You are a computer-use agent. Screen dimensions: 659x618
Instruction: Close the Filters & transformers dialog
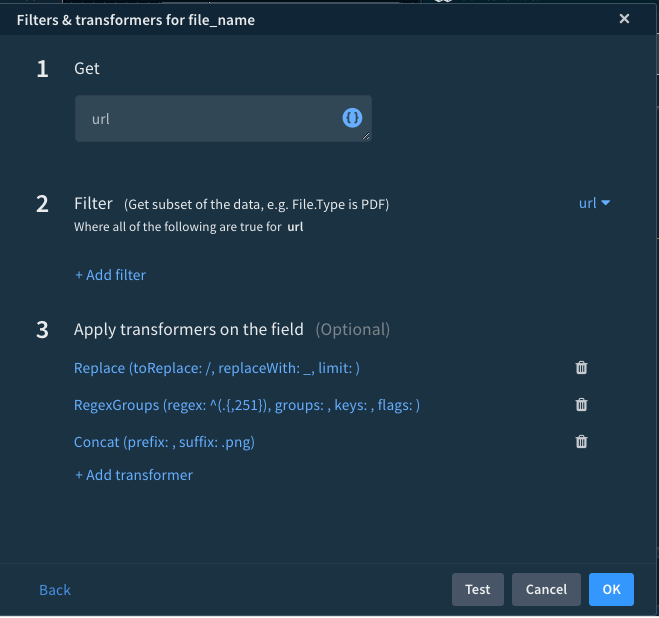[624, 19]
